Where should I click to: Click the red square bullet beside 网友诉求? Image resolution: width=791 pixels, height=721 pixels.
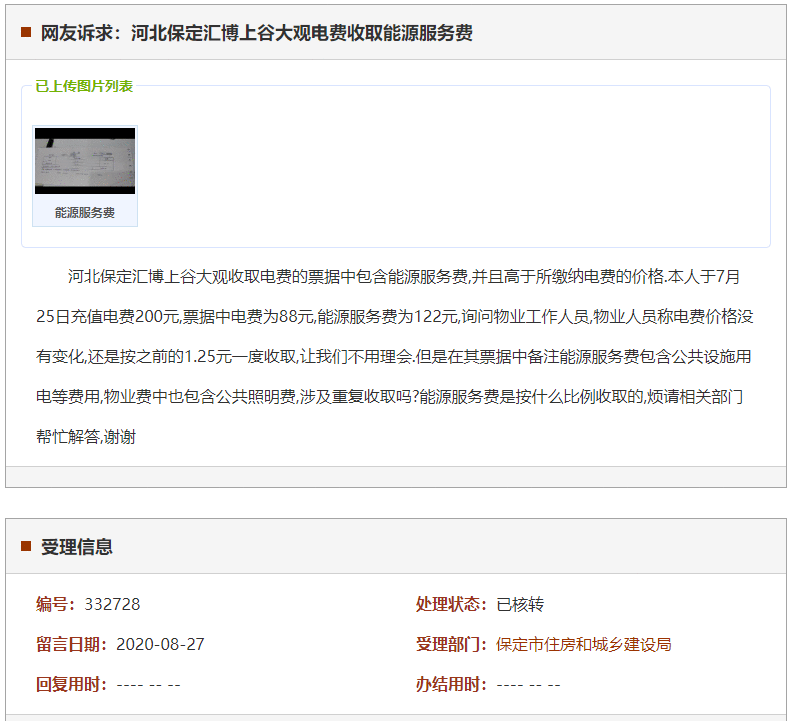click(26, 33)
